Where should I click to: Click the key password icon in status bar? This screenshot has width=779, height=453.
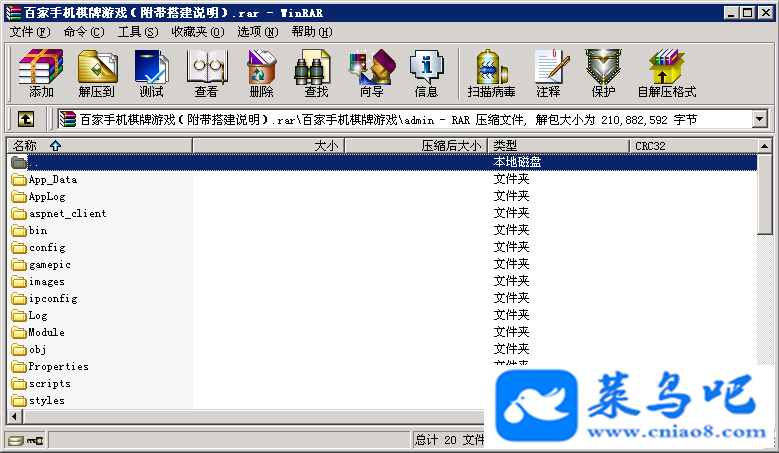click(x=35, y=440)
